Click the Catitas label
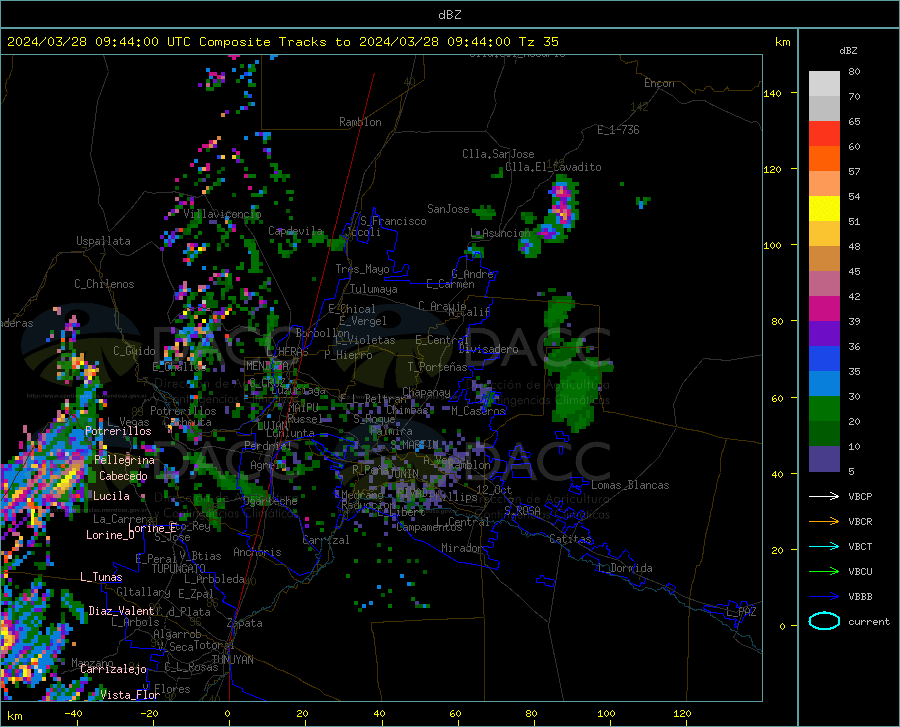 tap(571, 539)
